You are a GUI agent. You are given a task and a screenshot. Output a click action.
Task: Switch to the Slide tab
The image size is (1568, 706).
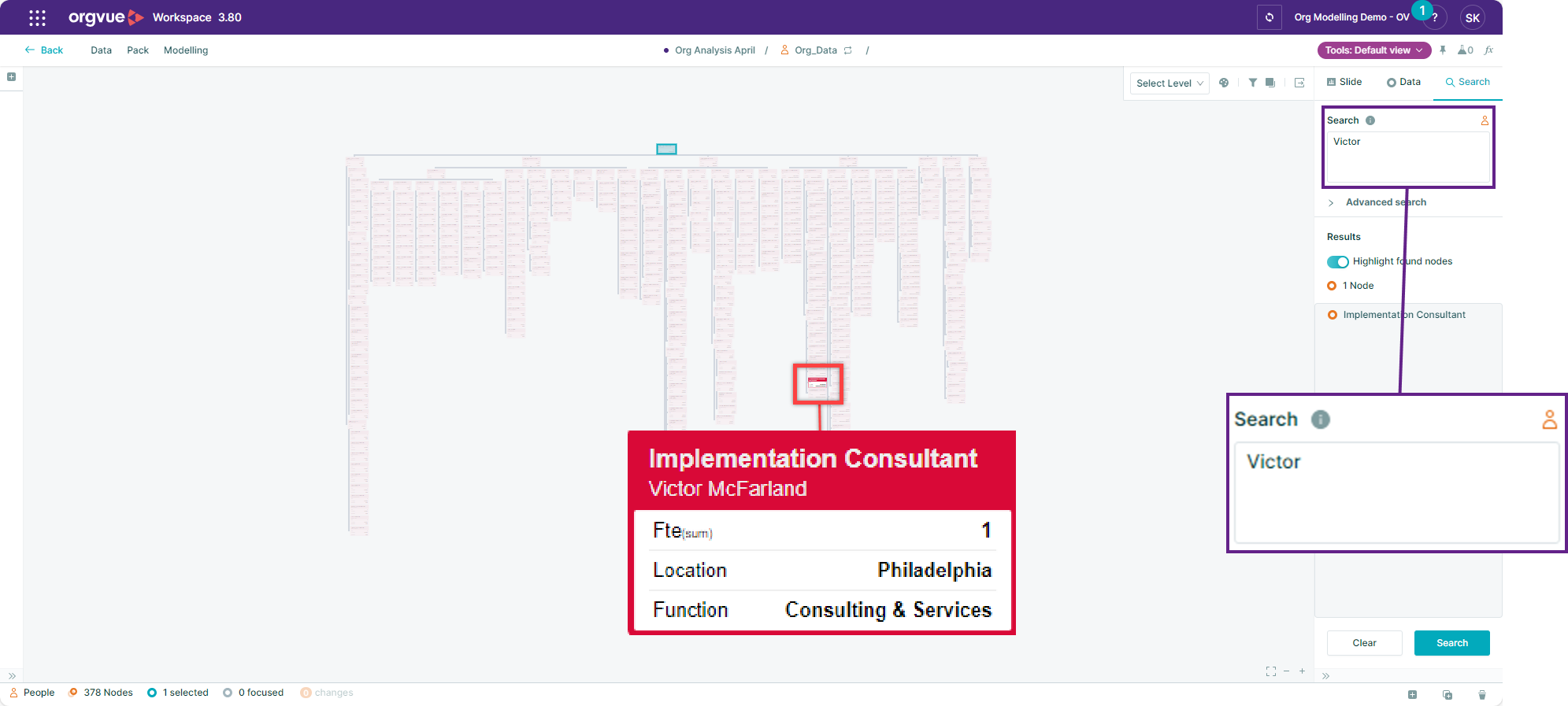[1344, 82]
